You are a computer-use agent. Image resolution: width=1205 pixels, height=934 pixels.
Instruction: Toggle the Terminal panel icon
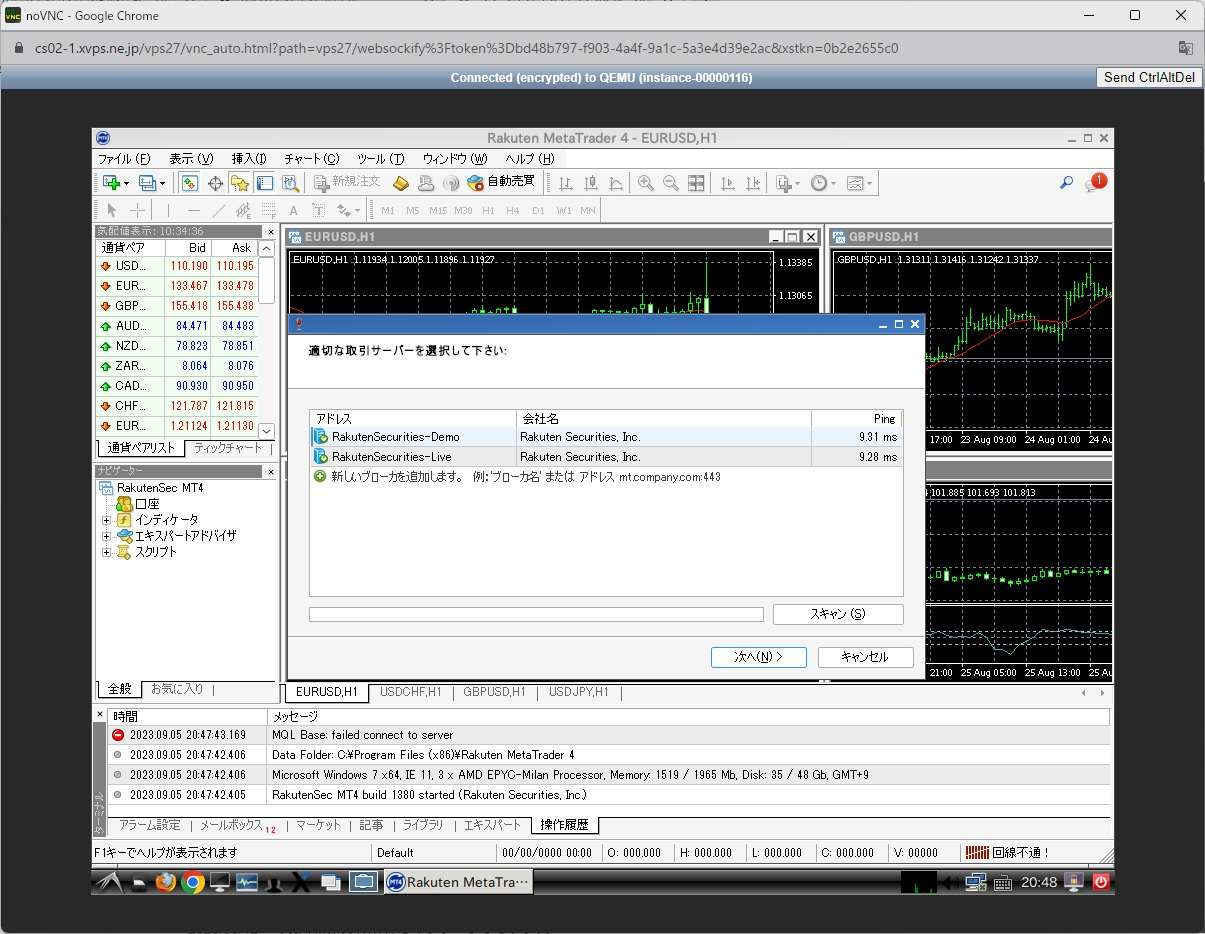pyautogui.click(x=264, y=183)
